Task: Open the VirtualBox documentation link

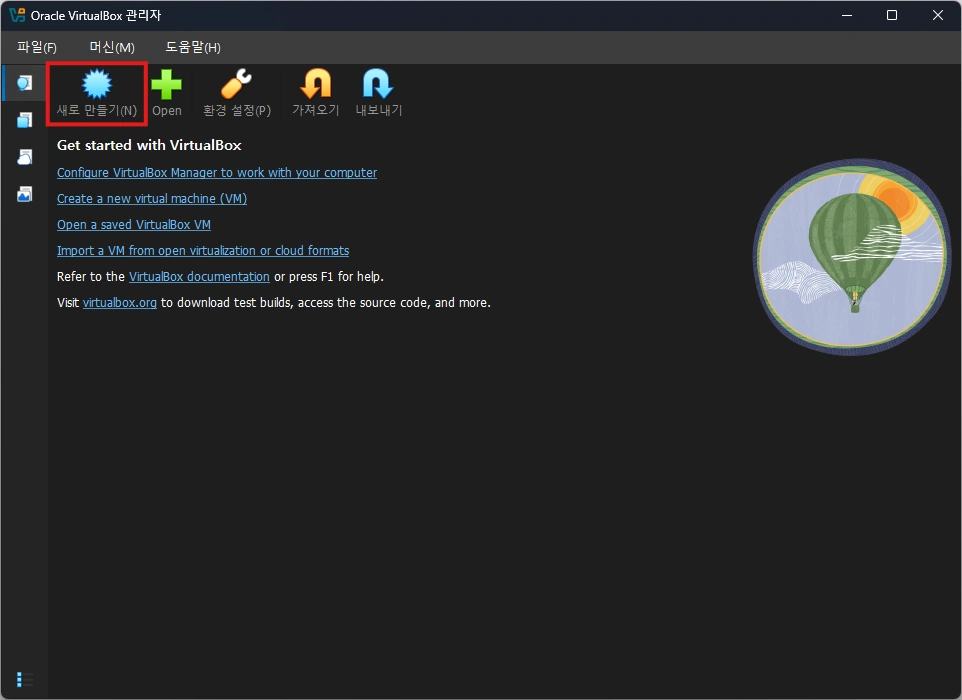Action: (x=199, y=277)
